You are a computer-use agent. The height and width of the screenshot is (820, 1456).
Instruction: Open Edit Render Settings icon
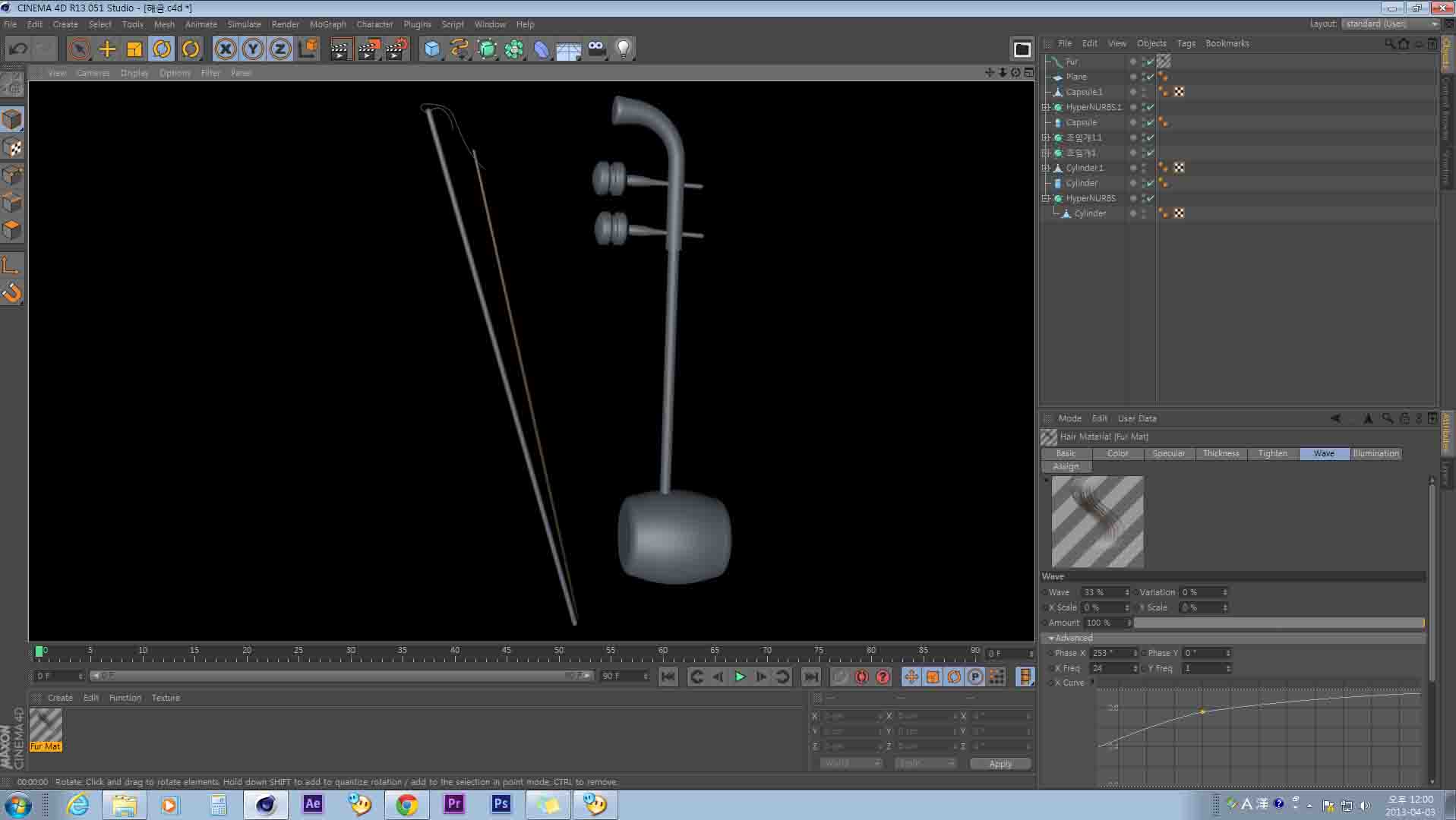(x=396, y=49)
